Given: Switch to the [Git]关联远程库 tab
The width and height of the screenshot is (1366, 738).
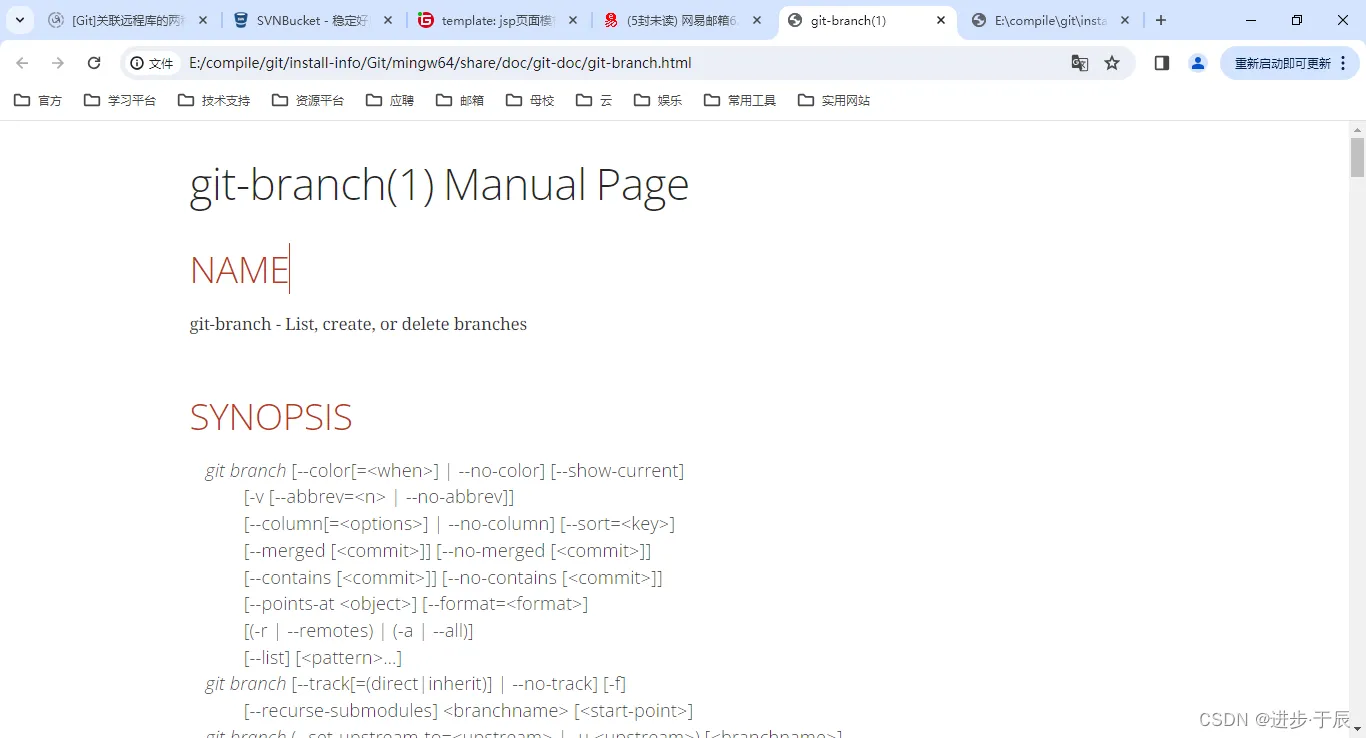Looking at the screenshot, I should 129,20.
